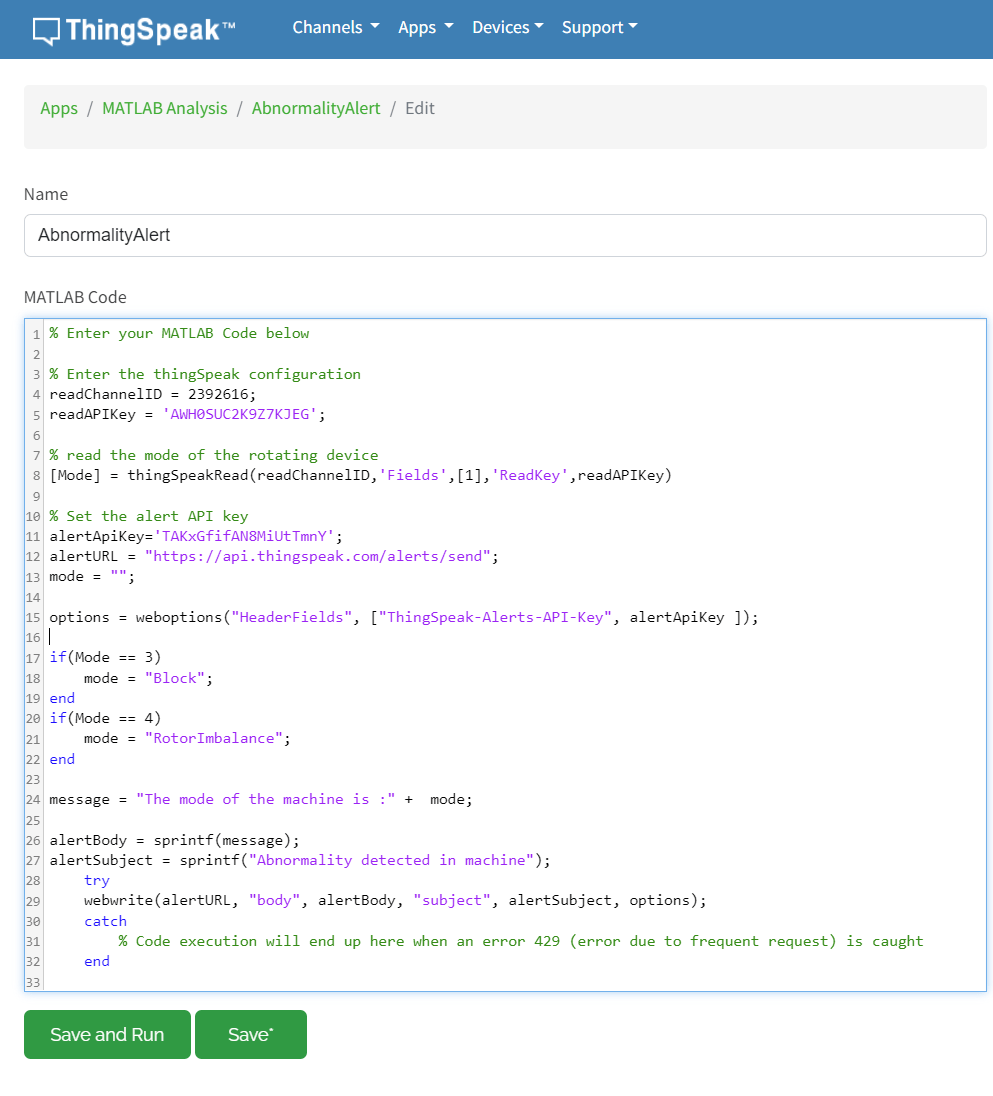Open the Apps dropdown in the navbar
Screen dimensions: 993x1096
coord(418,28)
